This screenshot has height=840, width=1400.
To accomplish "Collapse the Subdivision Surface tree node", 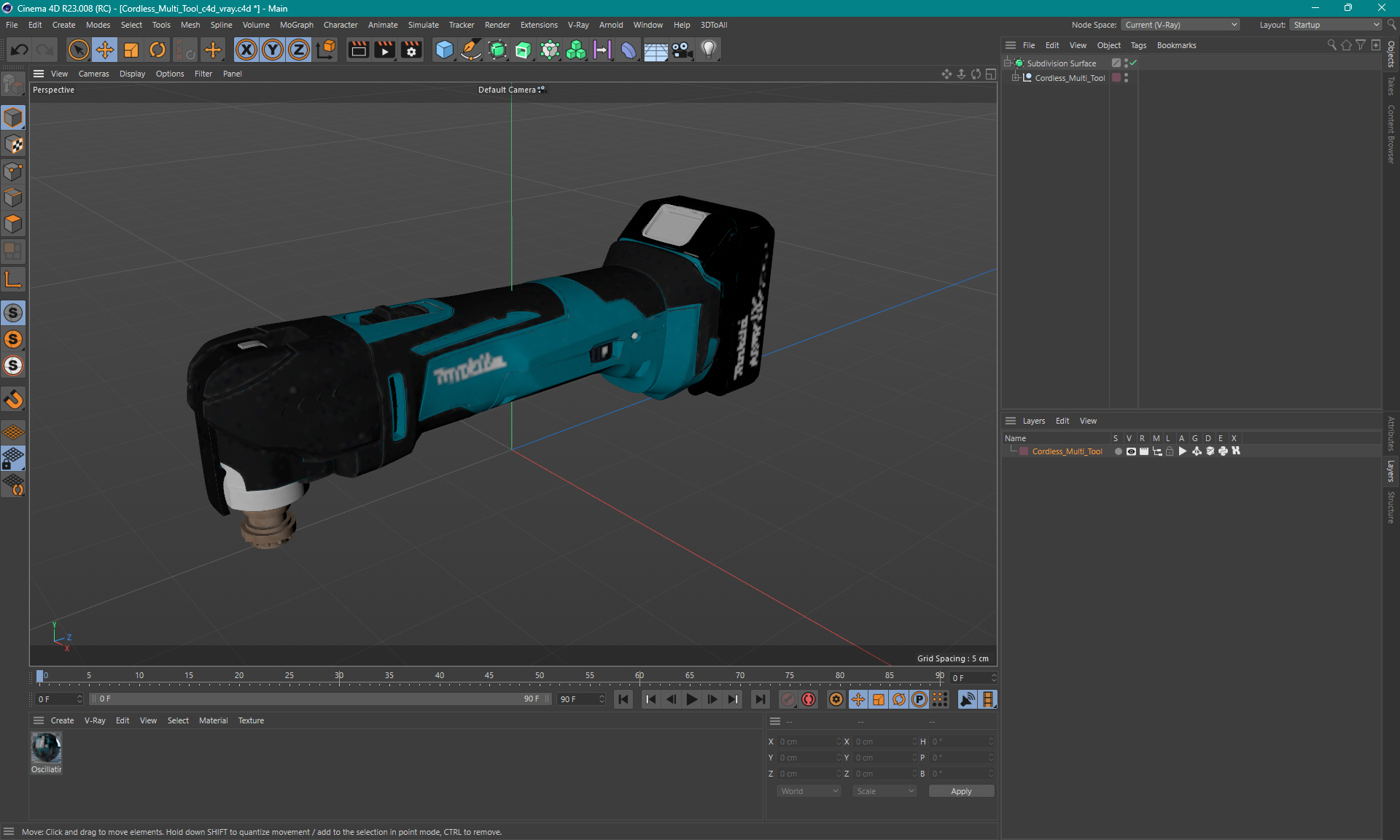I will 1008,63.
